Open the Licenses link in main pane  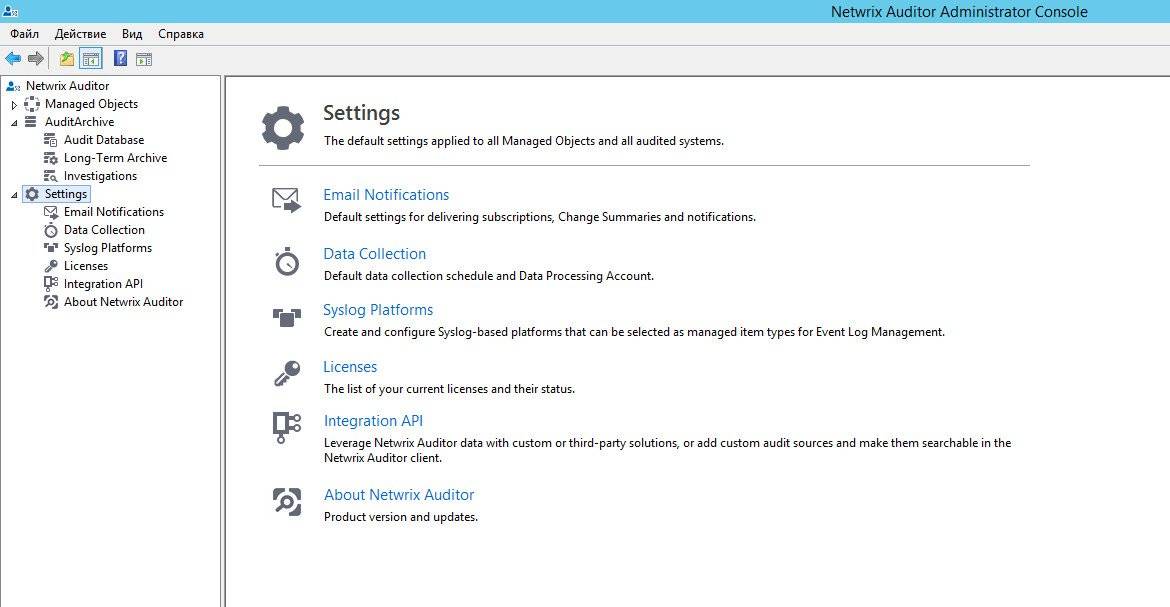[350, 367]
